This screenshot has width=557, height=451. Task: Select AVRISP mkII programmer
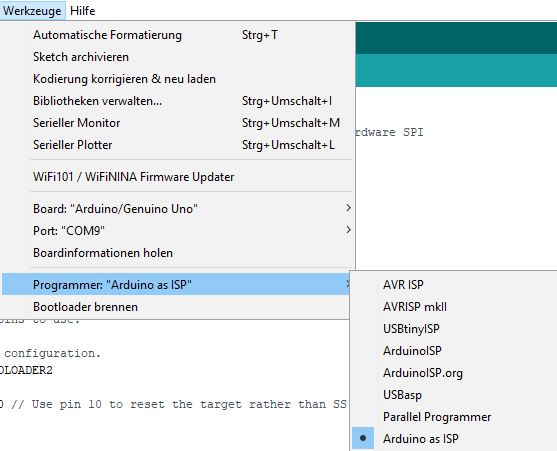454,307
